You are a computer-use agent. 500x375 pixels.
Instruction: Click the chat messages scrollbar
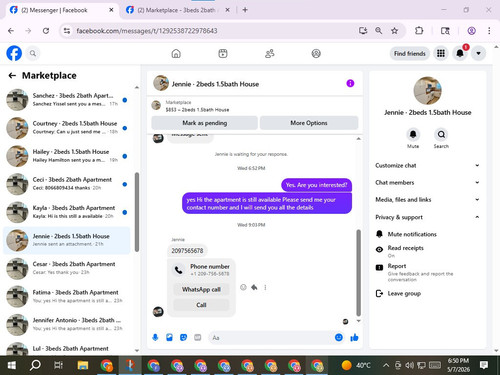359,273
